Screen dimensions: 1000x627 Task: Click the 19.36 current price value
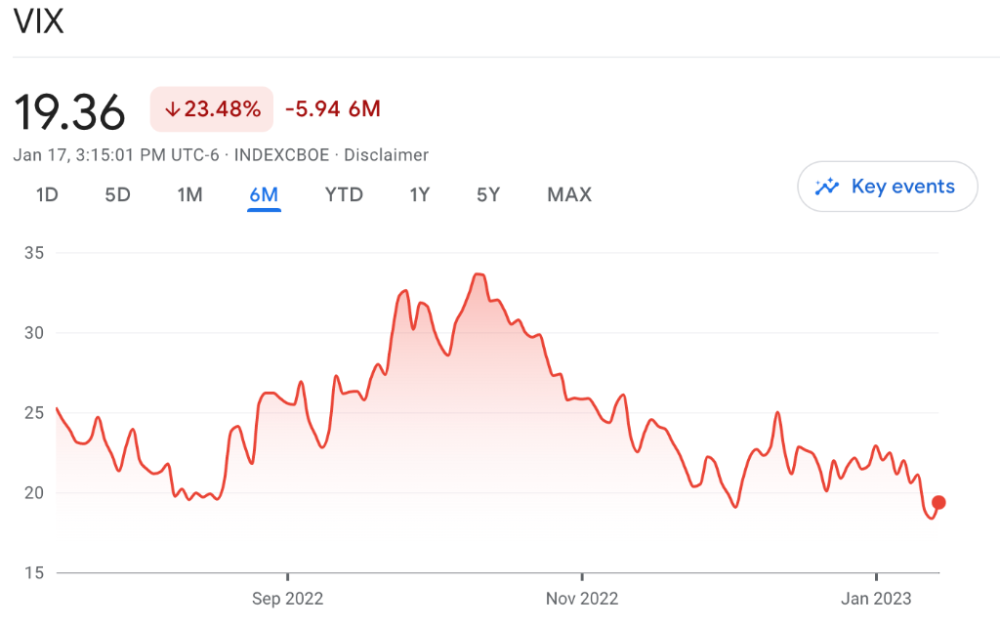point(70,111)
